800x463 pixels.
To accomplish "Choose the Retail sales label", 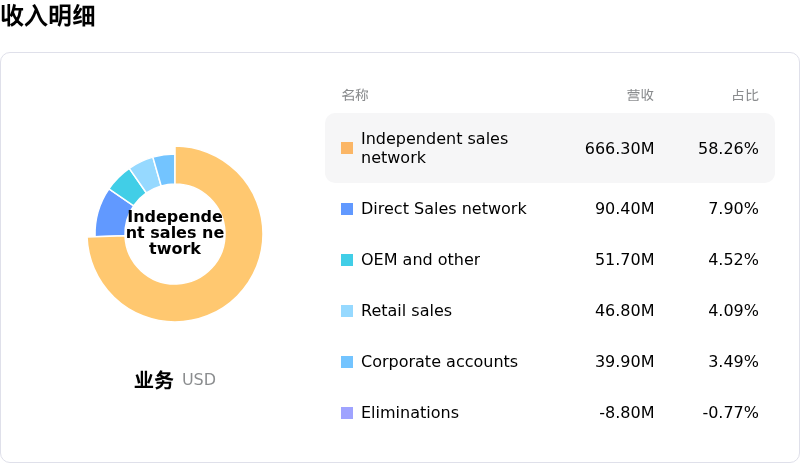I will pyautogui.click(x=406, y=311).
